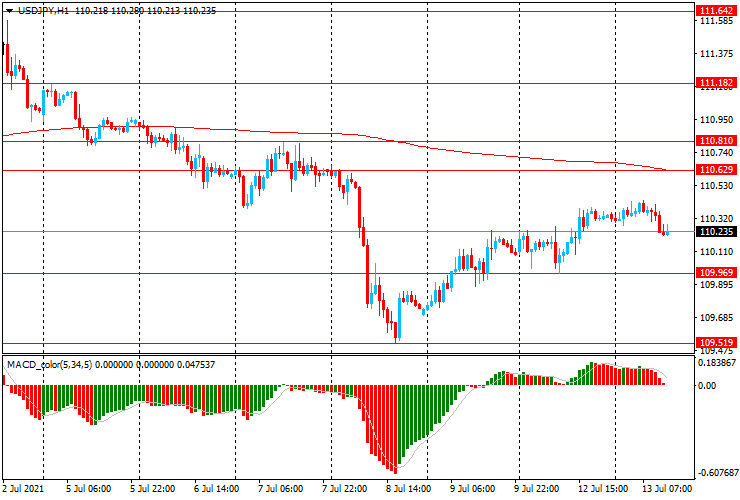Click the 111.182 red price level label
This screenshot has height=500, width=740.
tap(716, 83)
